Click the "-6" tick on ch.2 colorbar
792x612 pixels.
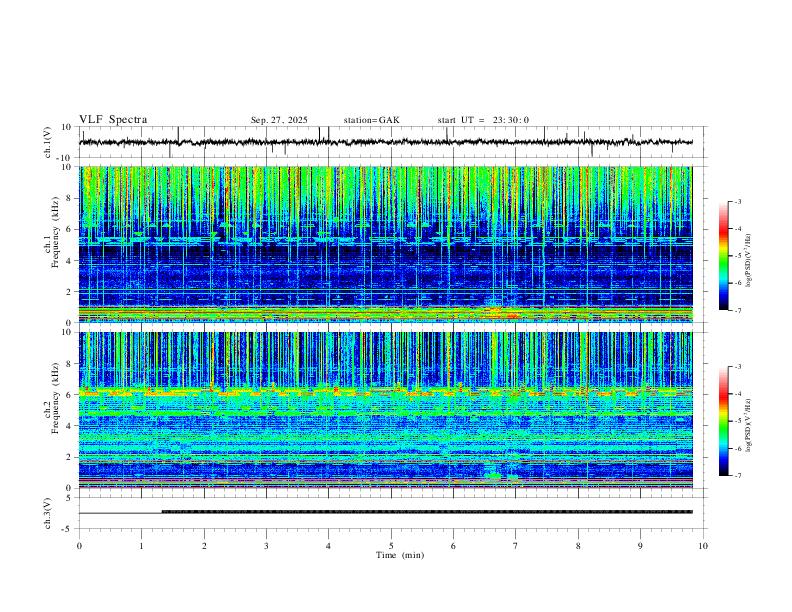pos(737,448)
